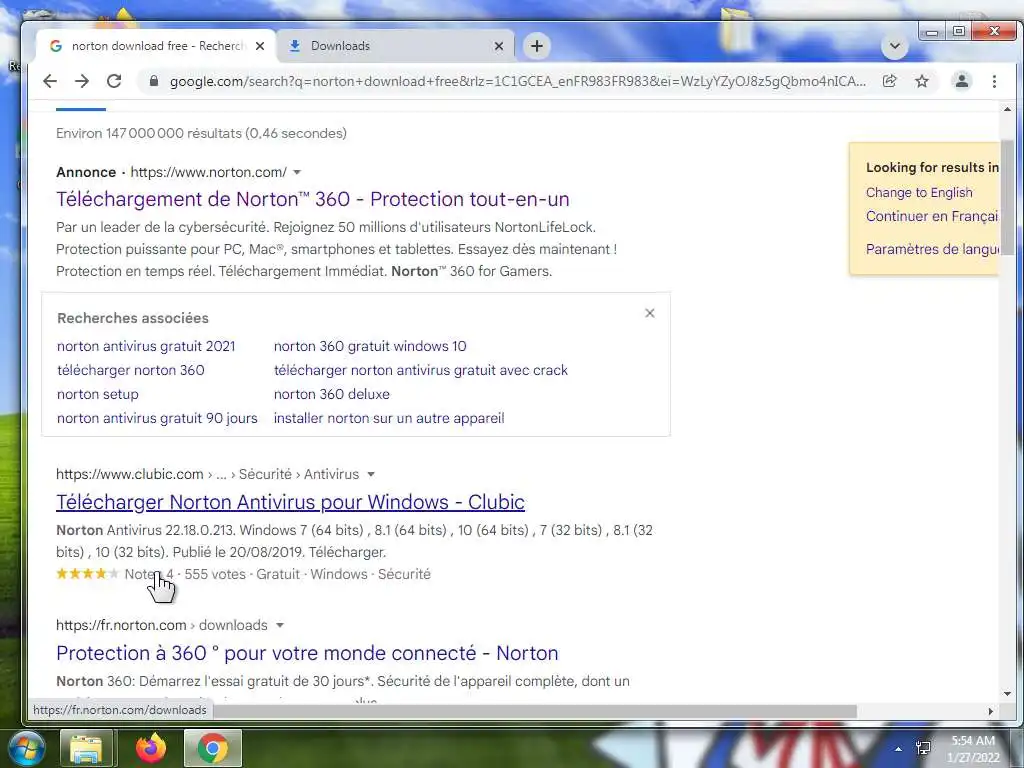This screenshot has height=768, width=1024.
Task: Open Protection à 360° Norton result
Action: (307, 653)
